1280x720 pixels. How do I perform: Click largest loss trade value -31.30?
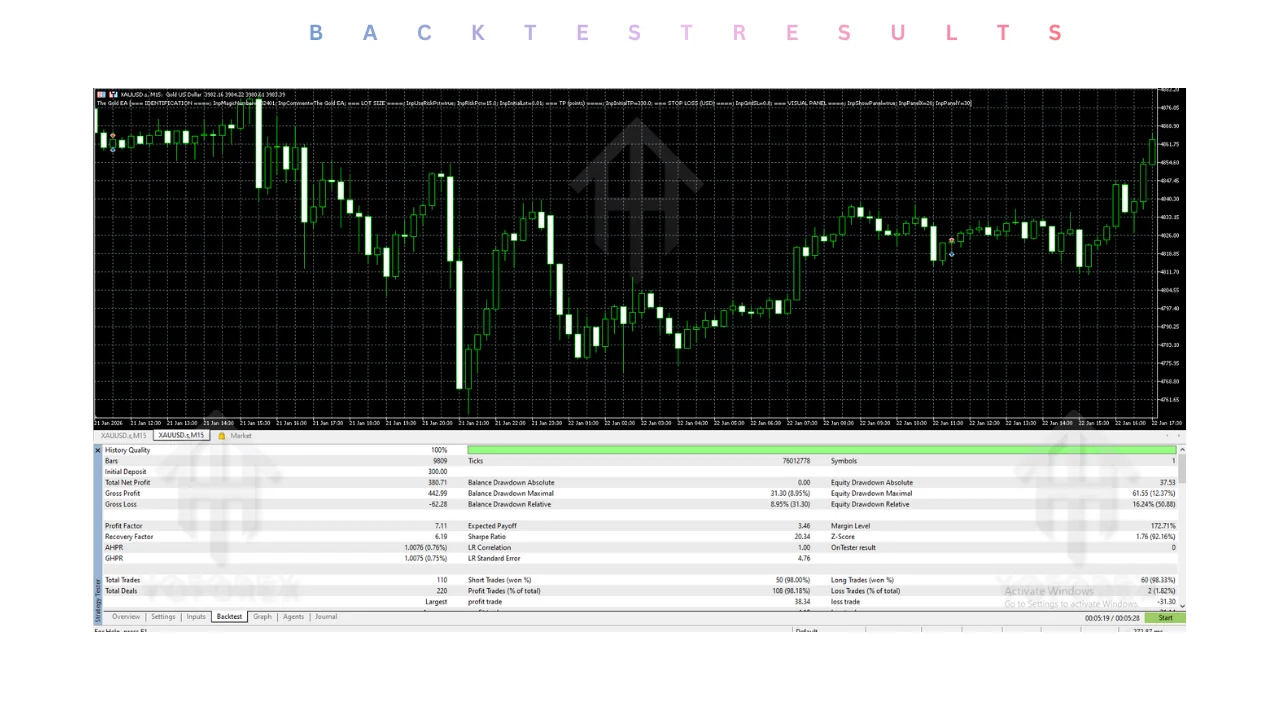coord(1167,602)
